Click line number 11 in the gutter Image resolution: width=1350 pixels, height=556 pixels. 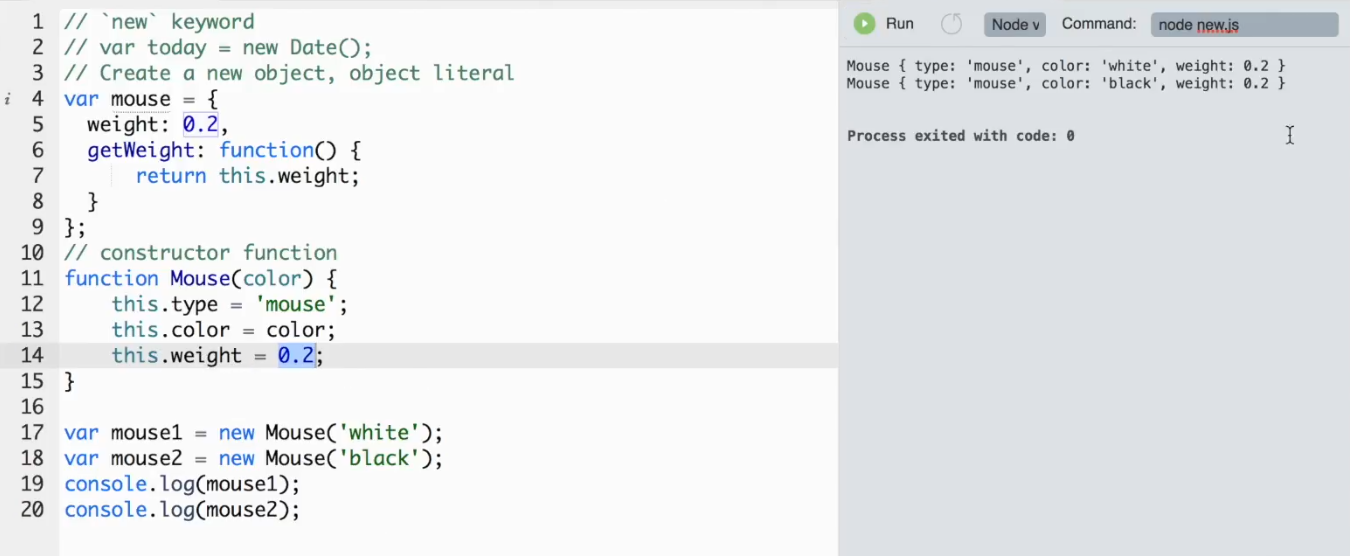[x=32, y=279]
